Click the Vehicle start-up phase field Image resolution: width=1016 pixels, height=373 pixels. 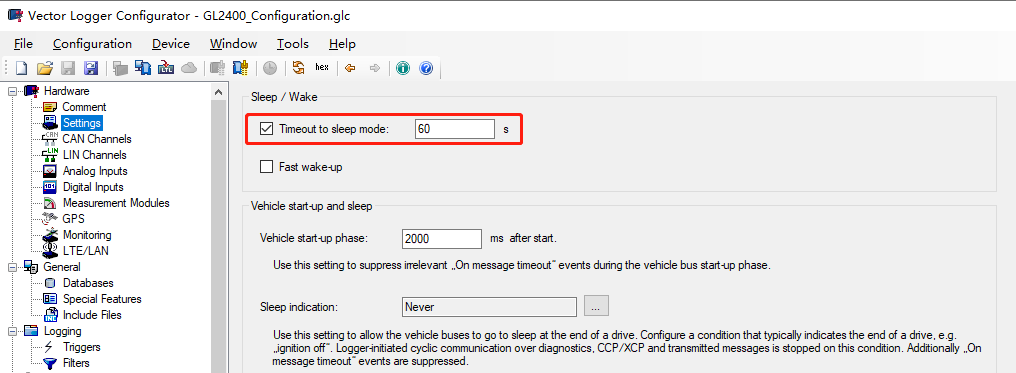[442, 238]
